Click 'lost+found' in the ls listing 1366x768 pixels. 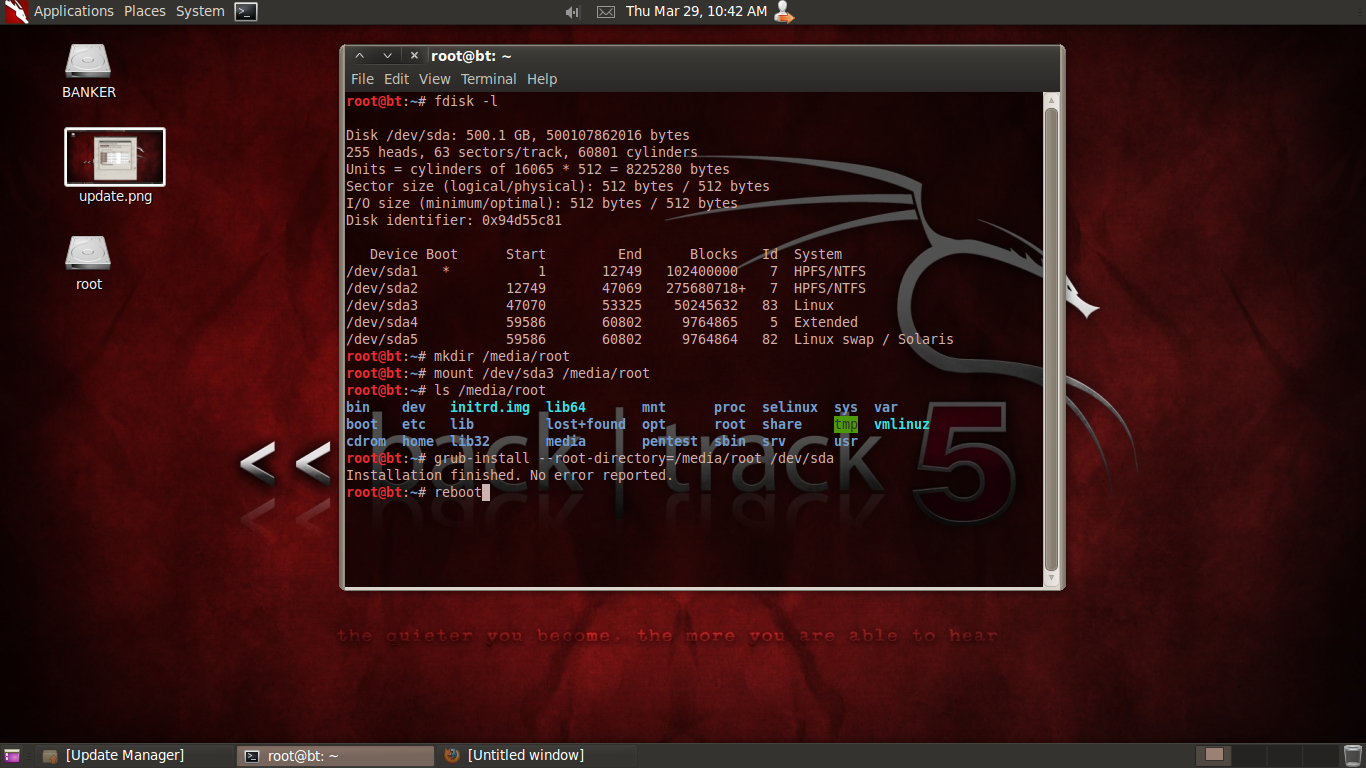[586, 424]
